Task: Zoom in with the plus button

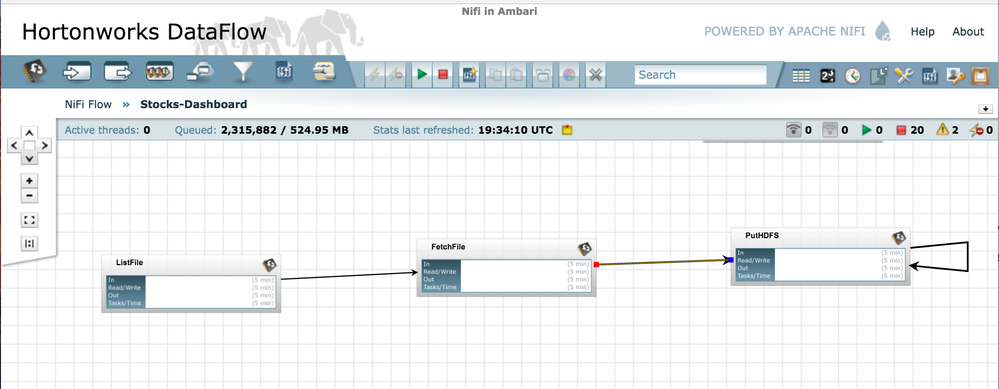Action: click(29, 181)
